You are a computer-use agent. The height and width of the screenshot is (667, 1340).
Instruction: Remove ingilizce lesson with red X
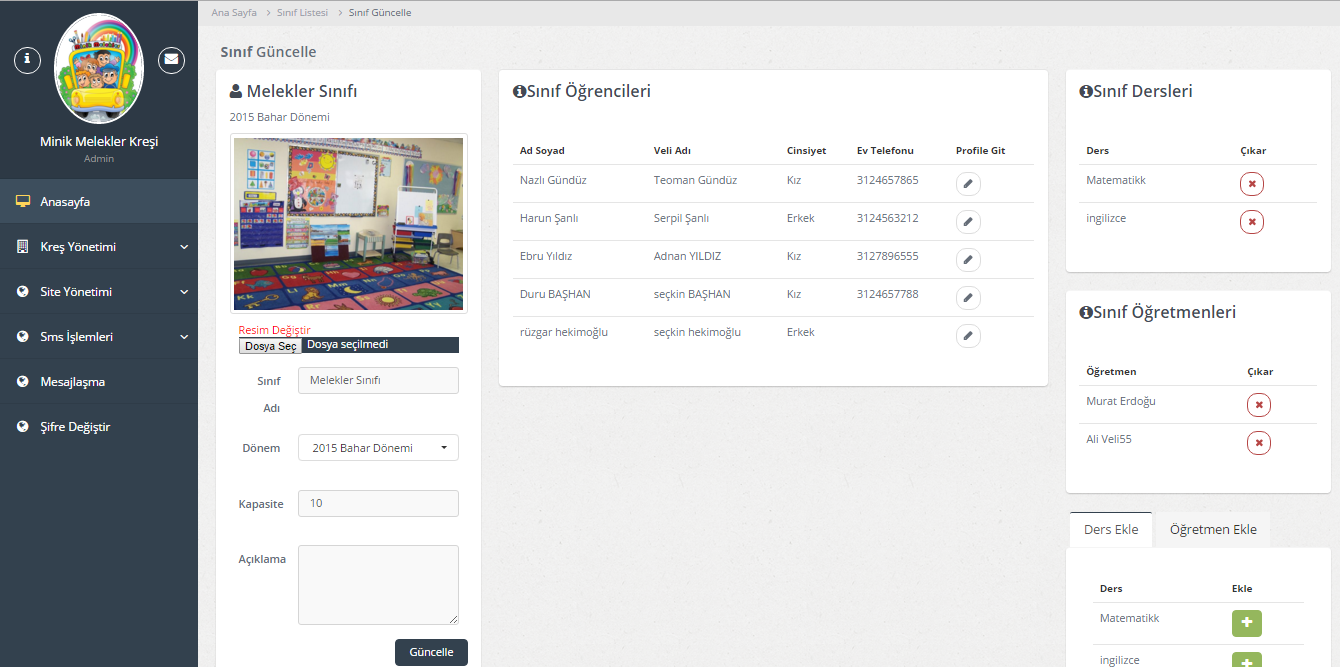[x=1252, y=222]
